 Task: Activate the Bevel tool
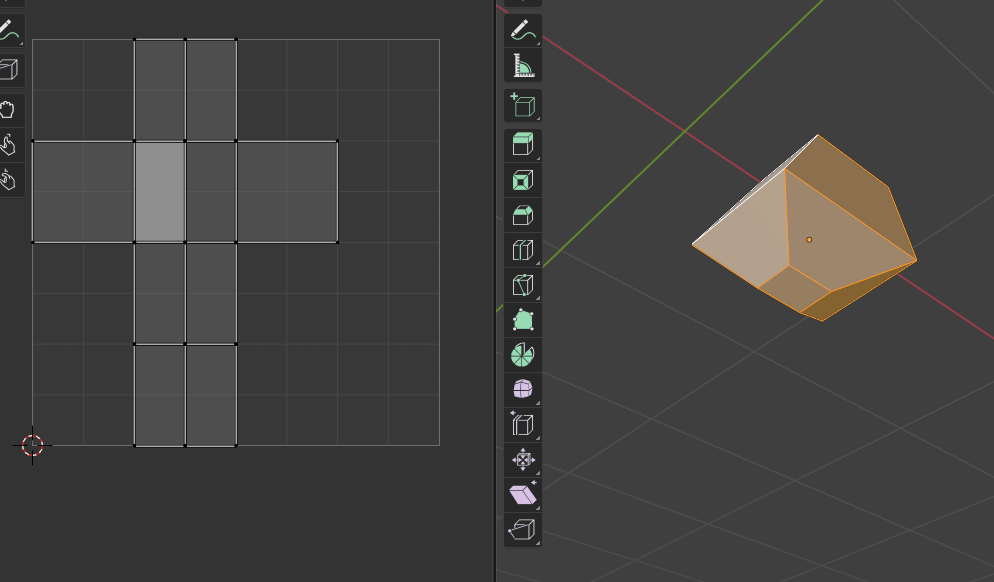522,215
